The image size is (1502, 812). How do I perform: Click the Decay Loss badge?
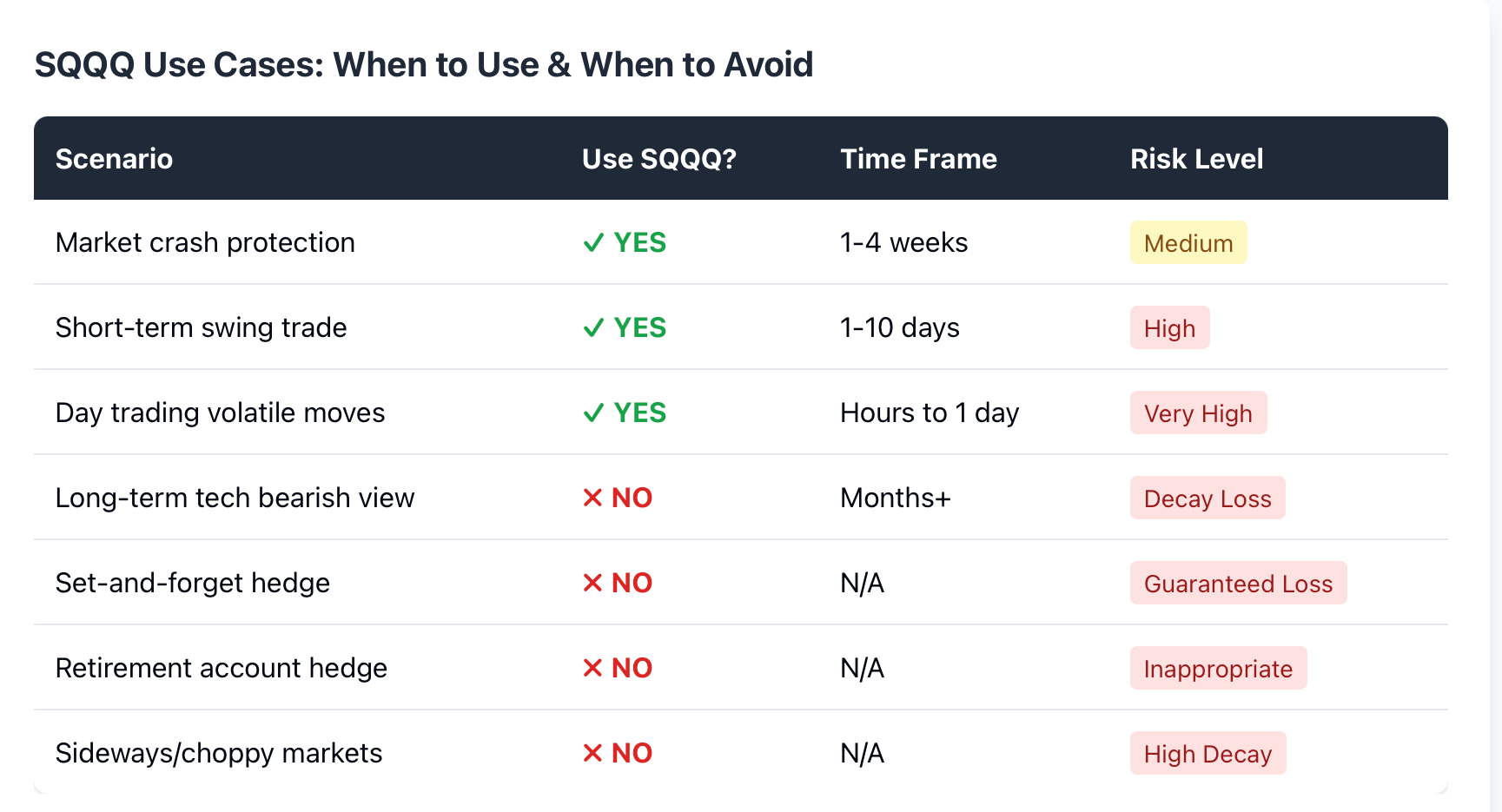(1207, 498)
